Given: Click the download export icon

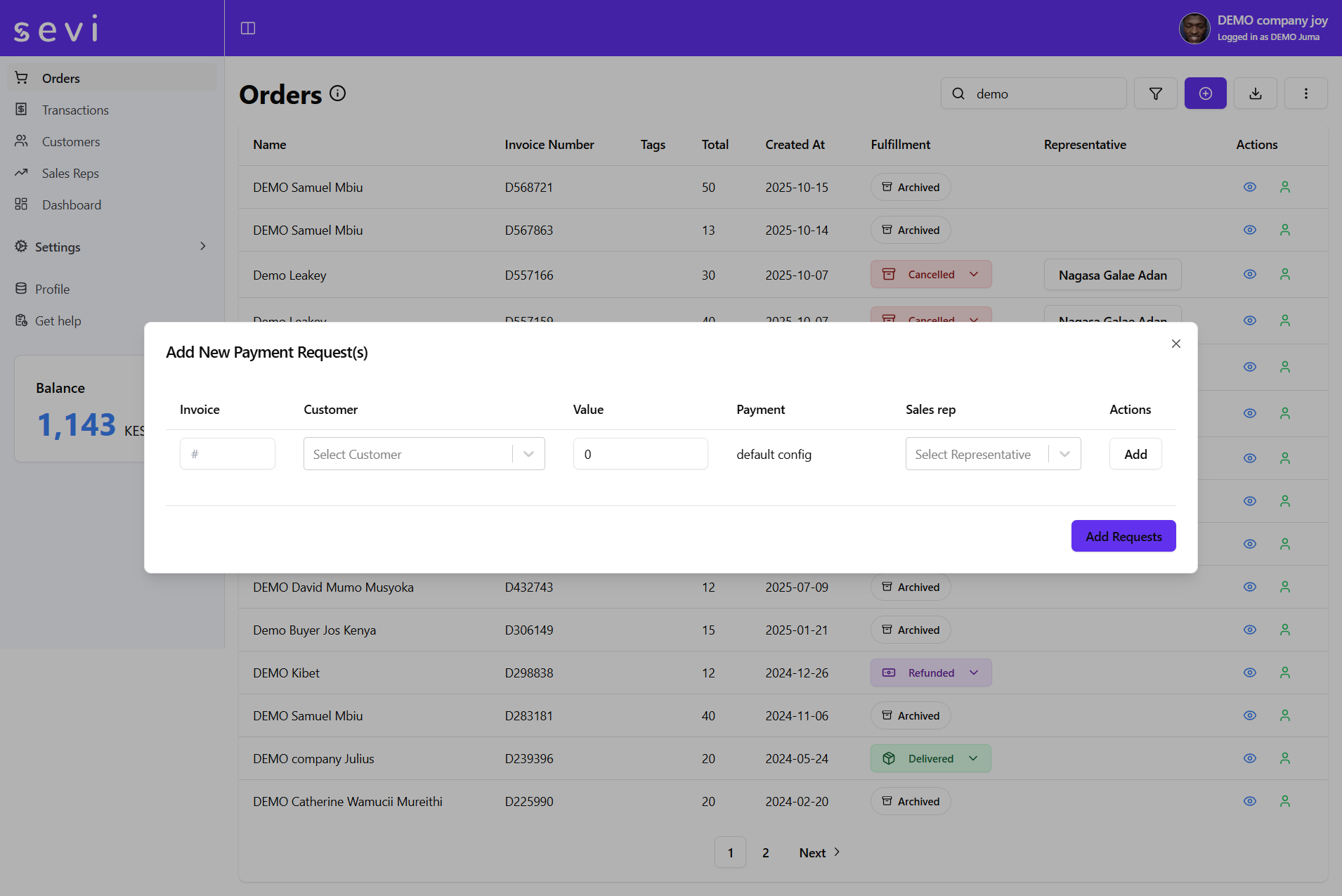Looking at the screenshot, I should tap(1255, 93).
